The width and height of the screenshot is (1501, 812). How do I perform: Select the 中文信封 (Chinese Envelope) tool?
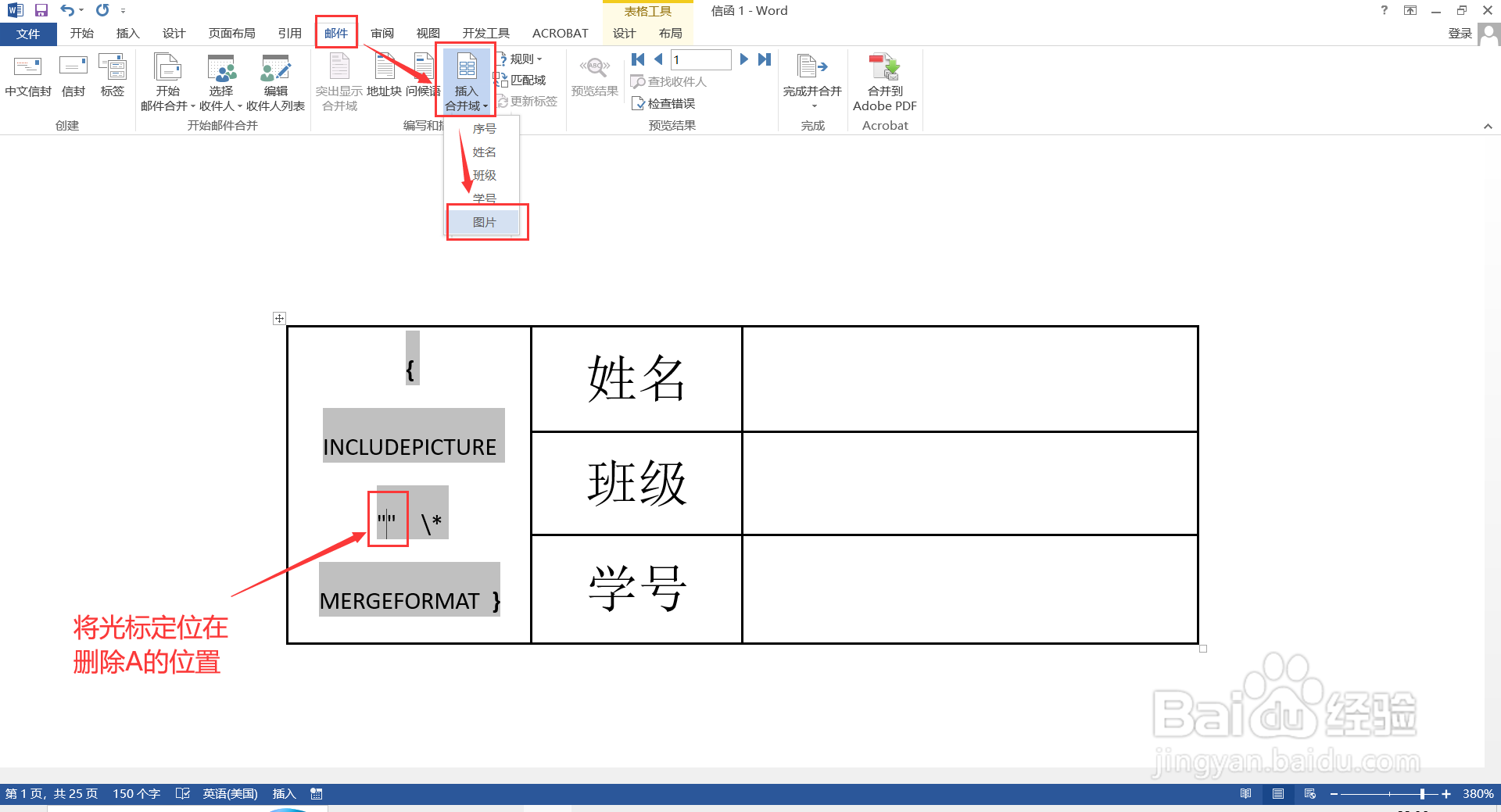tap(27, 78)
